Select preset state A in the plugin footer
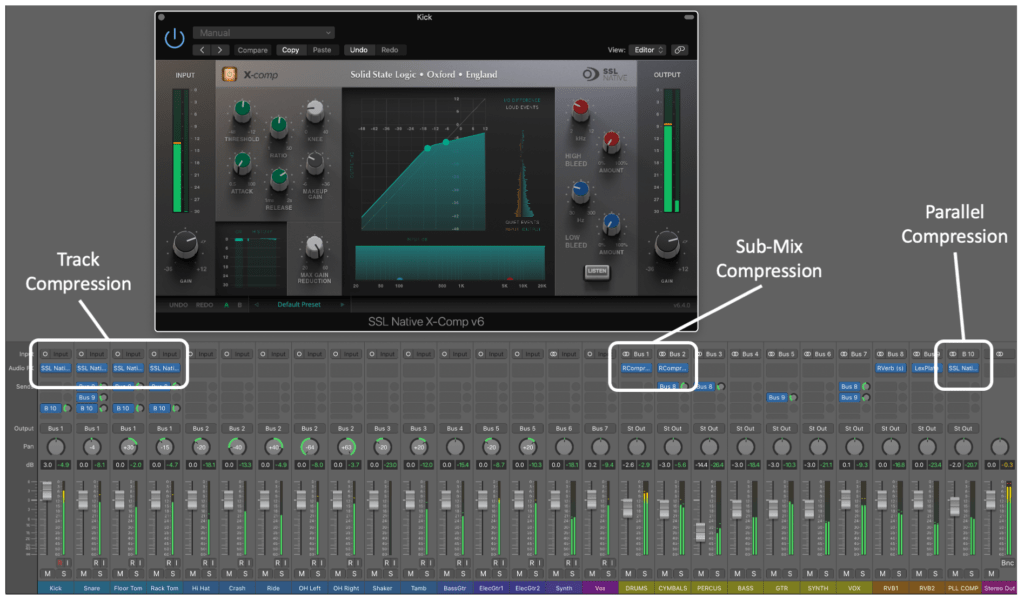The width and height of the screenshot is (1024, 600). click(x=226, y=305)
